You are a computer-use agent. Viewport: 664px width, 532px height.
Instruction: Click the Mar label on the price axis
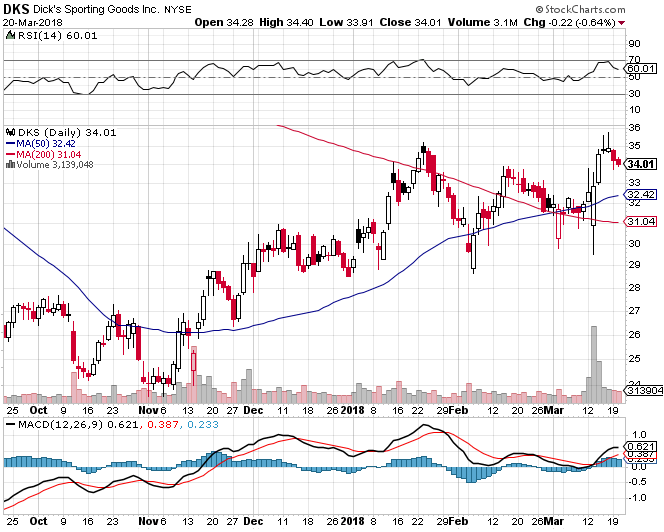coord(553,410)
